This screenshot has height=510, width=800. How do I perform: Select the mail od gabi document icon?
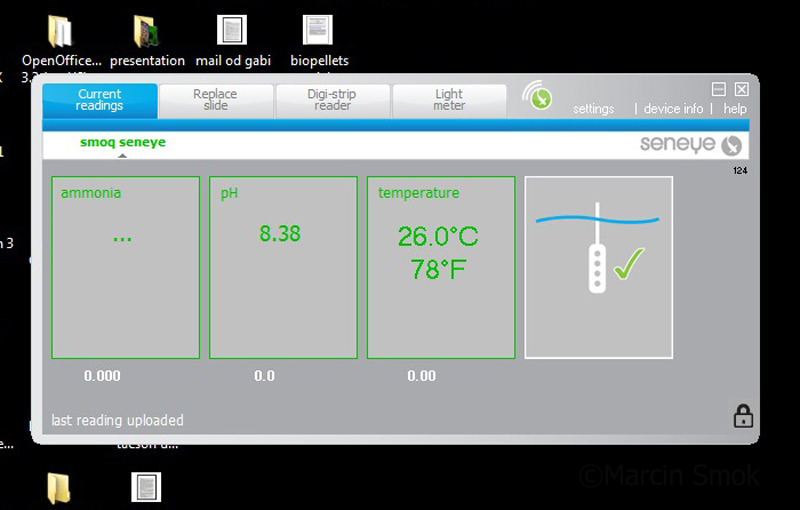232,30
